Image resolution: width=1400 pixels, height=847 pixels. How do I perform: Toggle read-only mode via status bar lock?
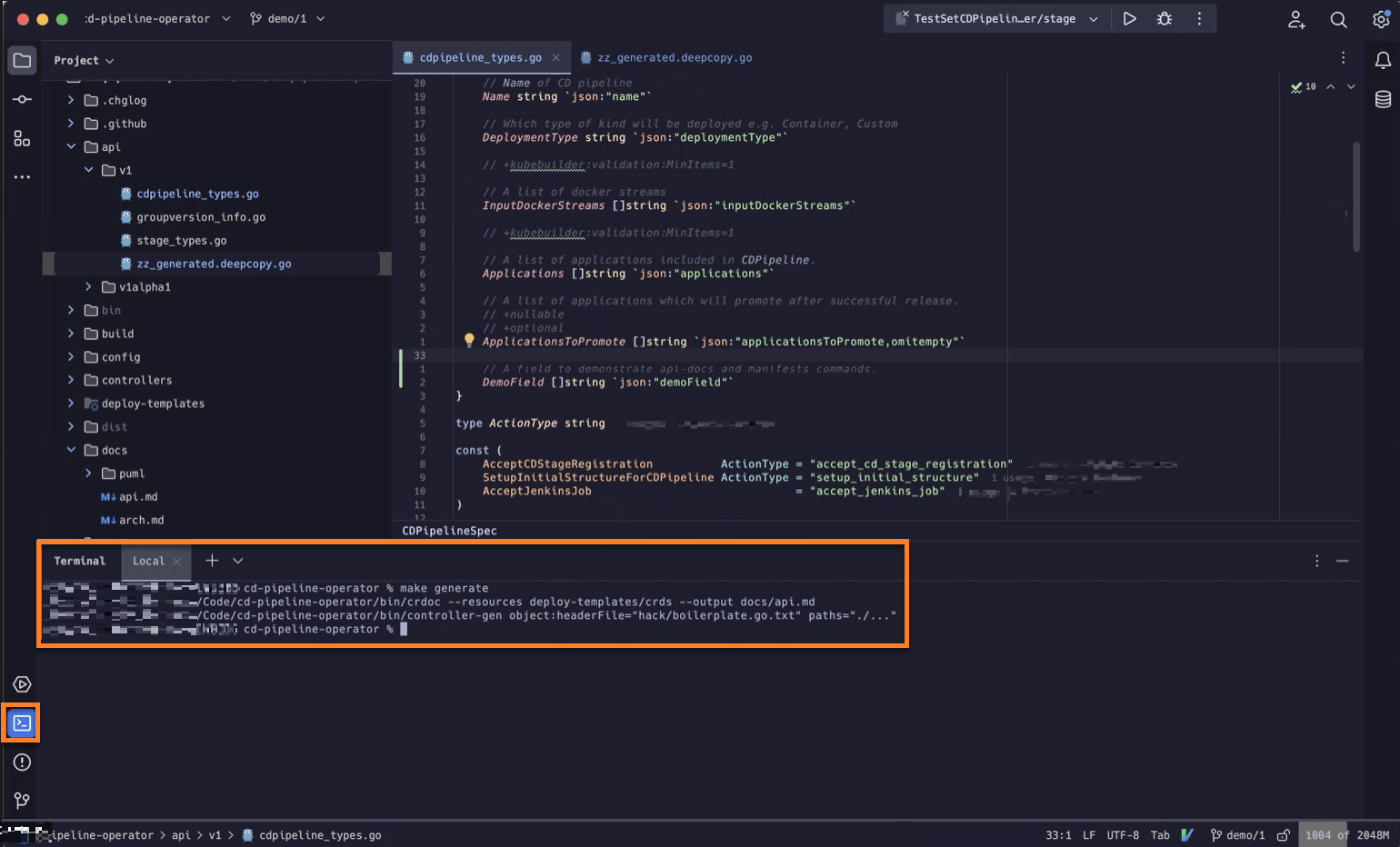pos(1283,834)
